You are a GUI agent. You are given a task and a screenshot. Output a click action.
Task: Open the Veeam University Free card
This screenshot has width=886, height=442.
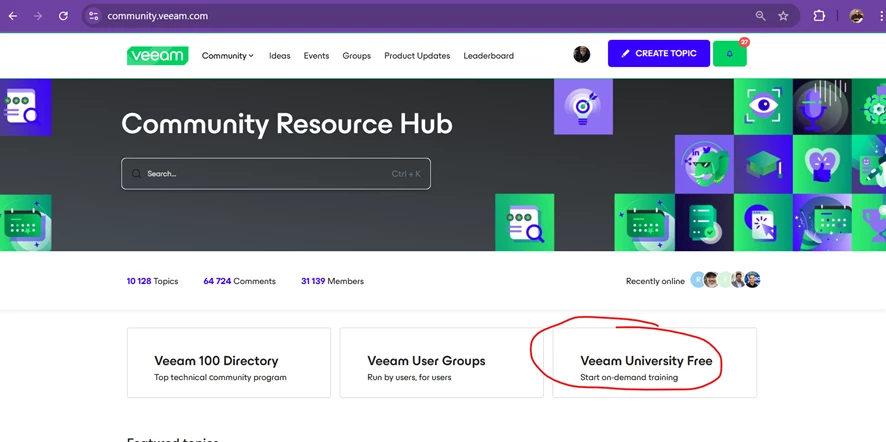tap(654, 362)
